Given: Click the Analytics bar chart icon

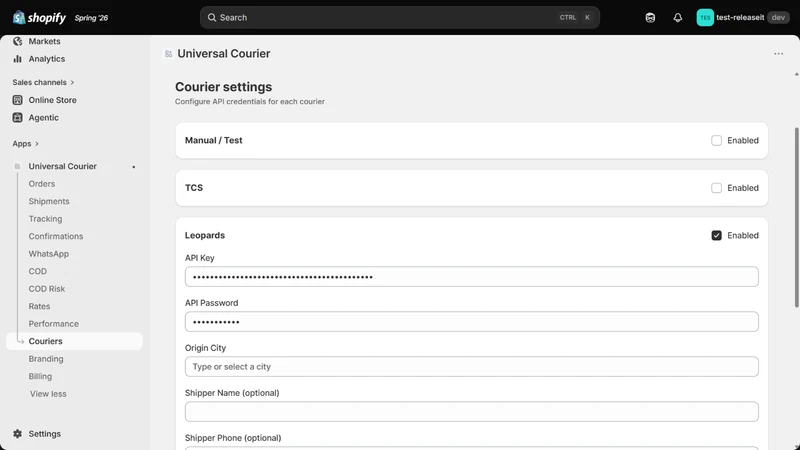Looking at the screenshot, I should point(17,59).
